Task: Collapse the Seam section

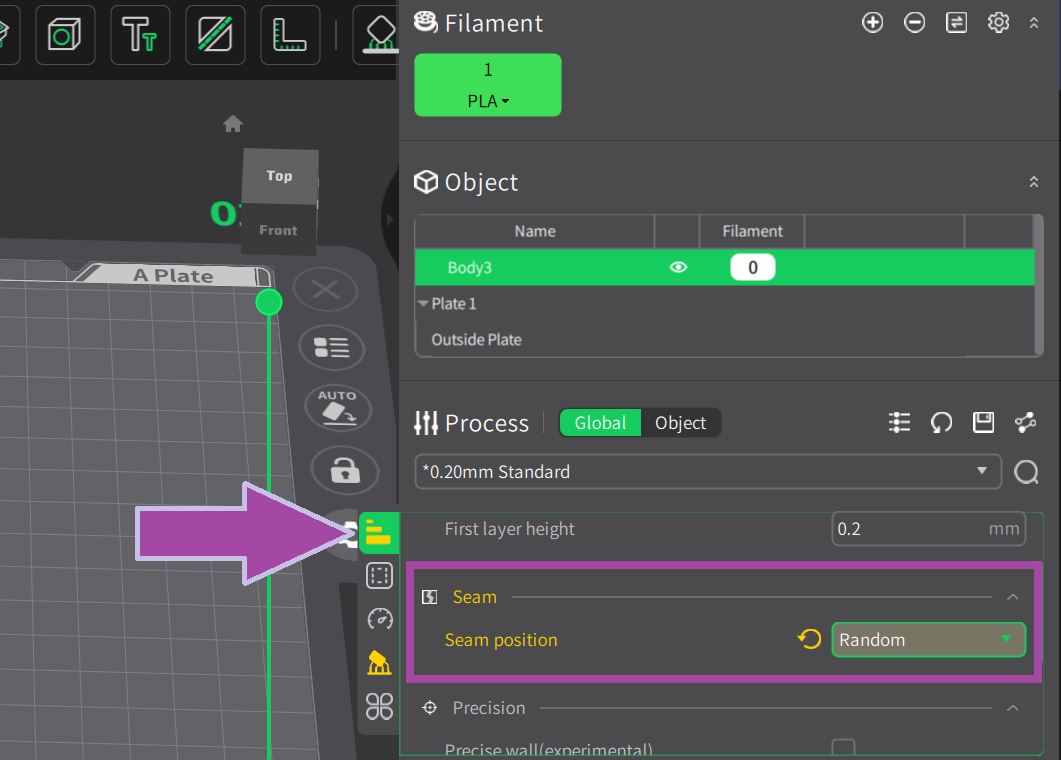Action: coord(1012,597)
